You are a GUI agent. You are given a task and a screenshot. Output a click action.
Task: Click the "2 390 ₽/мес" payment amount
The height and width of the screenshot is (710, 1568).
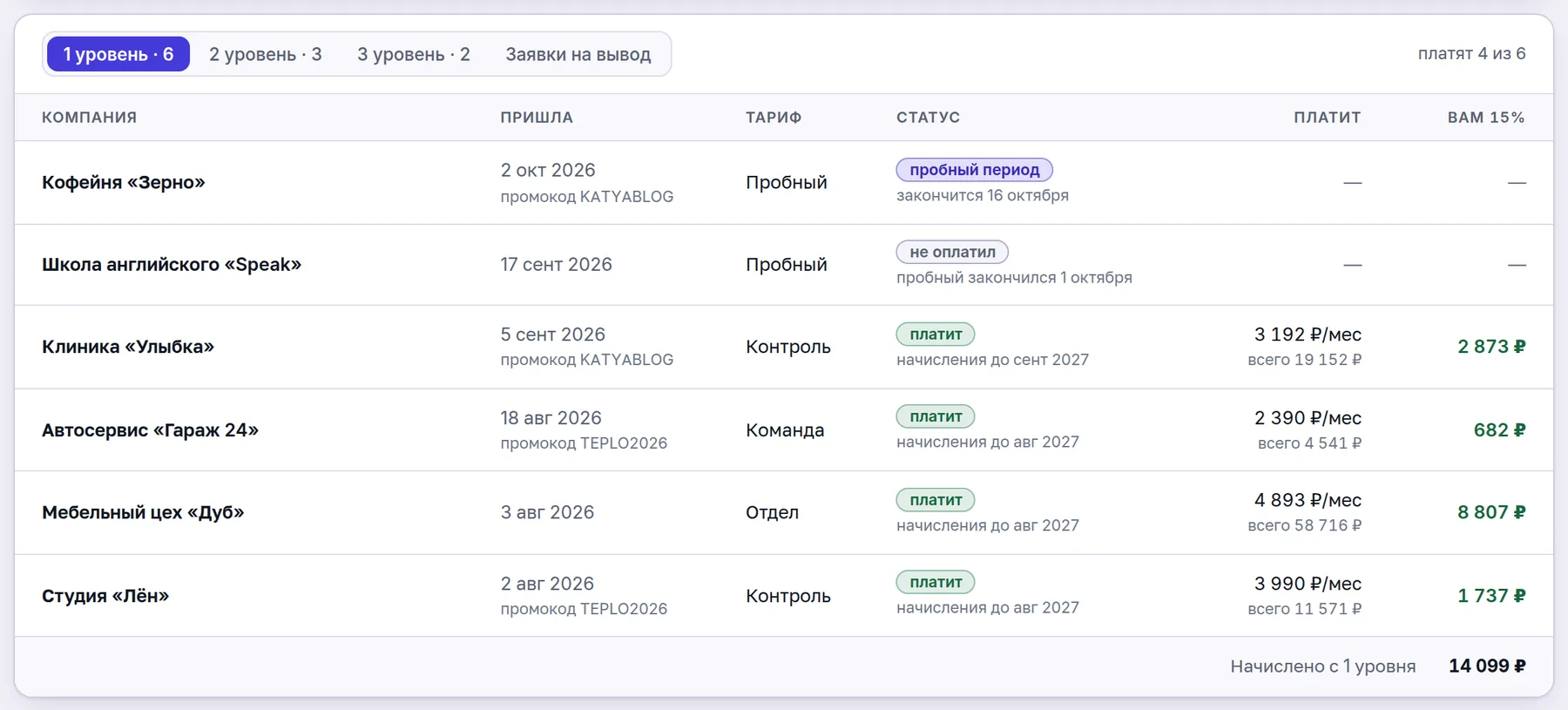[1308, 418]
